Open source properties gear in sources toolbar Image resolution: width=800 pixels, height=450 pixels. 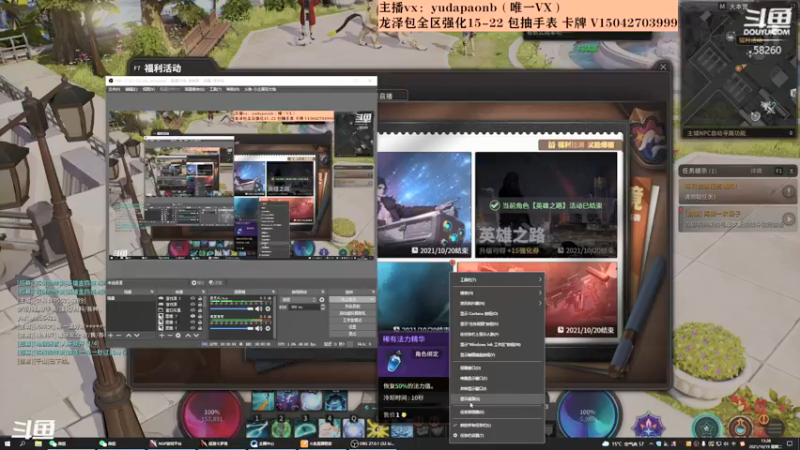tap(178, 336)
